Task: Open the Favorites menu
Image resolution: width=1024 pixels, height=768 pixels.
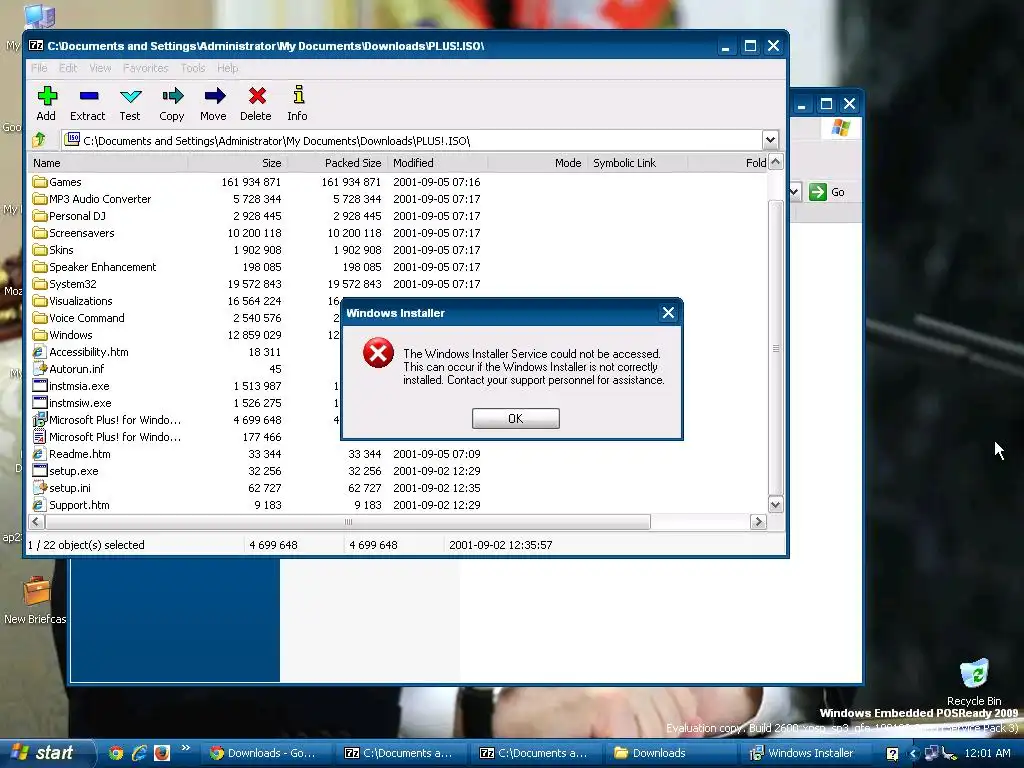Action: [x=146, y=68]
